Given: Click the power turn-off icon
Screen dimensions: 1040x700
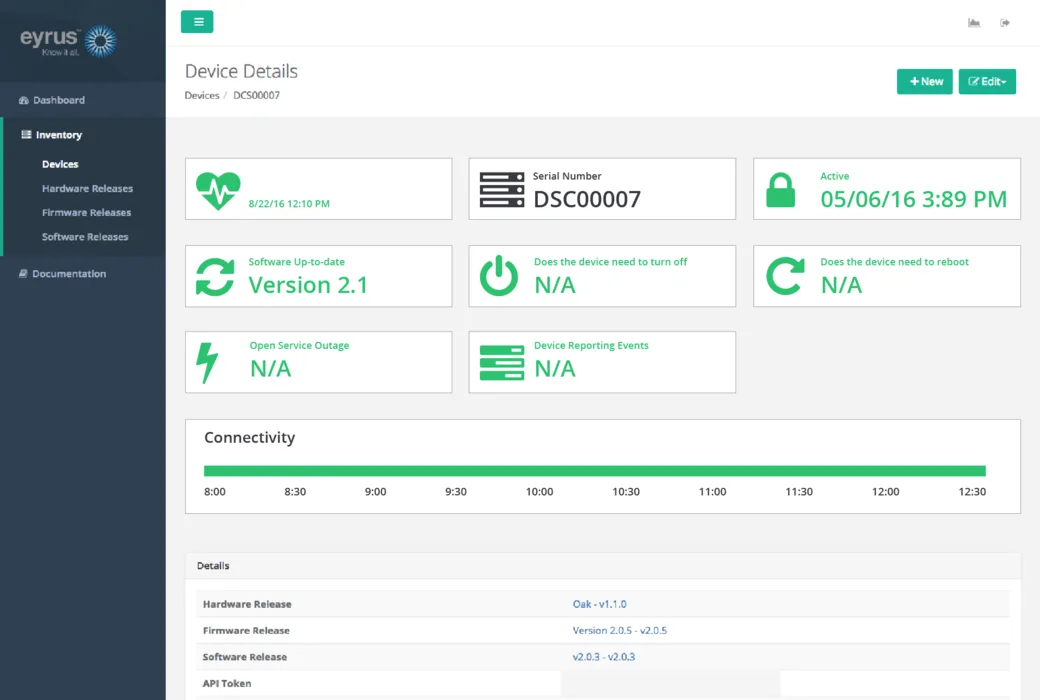Looking at the screenshot, I should tap(499, 276).
